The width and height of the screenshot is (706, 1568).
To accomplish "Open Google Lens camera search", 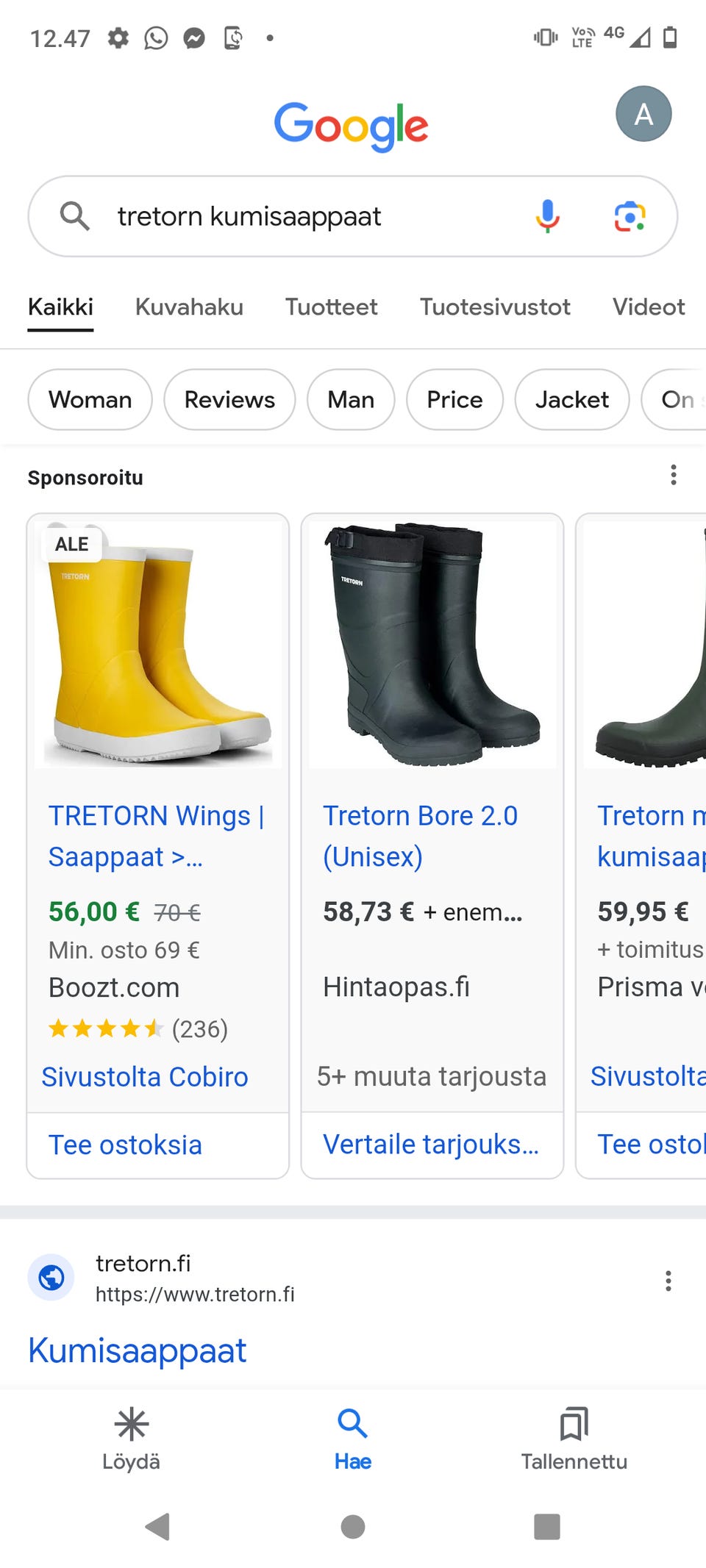I will (630, 216).
